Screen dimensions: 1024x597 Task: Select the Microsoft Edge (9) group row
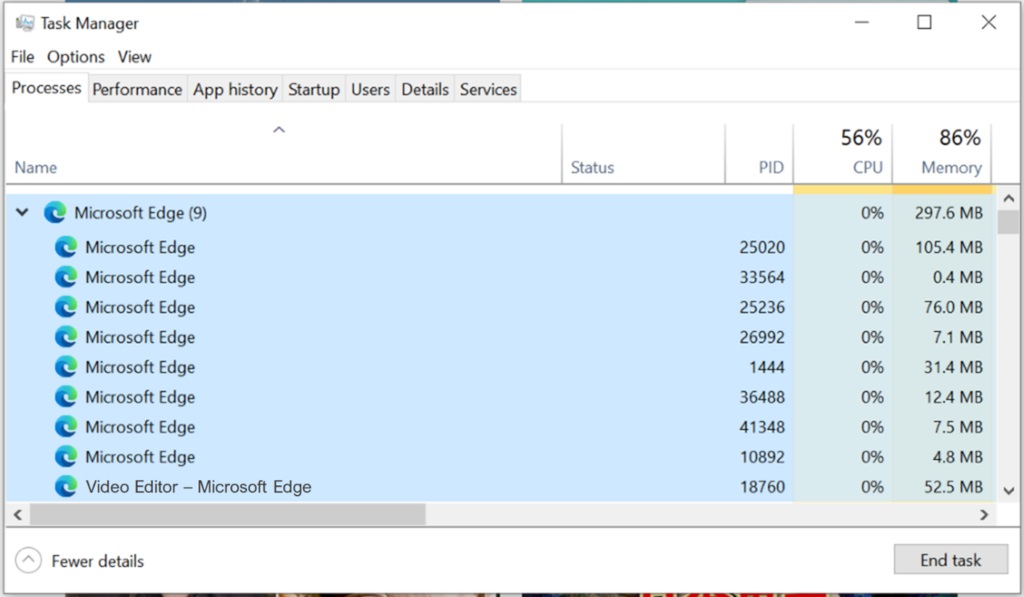click(501, 213)
